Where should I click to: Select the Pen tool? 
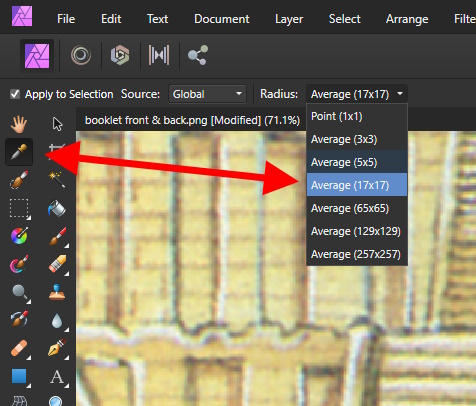[x=57, y=348]
